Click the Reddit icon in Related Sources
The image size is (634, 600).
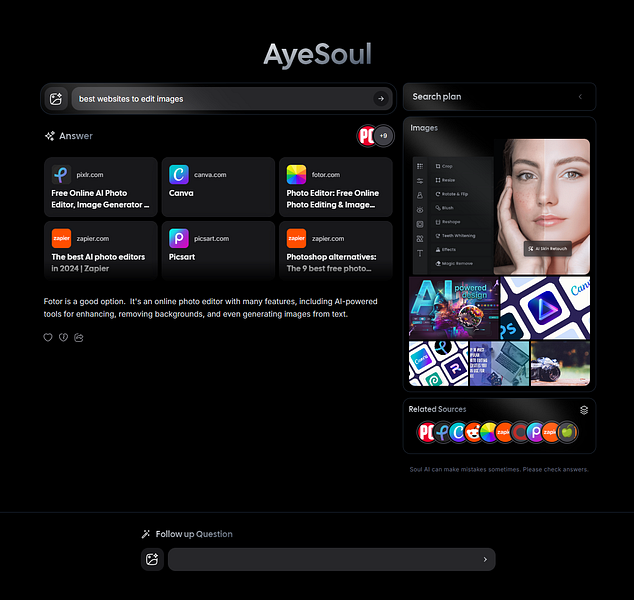473,432
